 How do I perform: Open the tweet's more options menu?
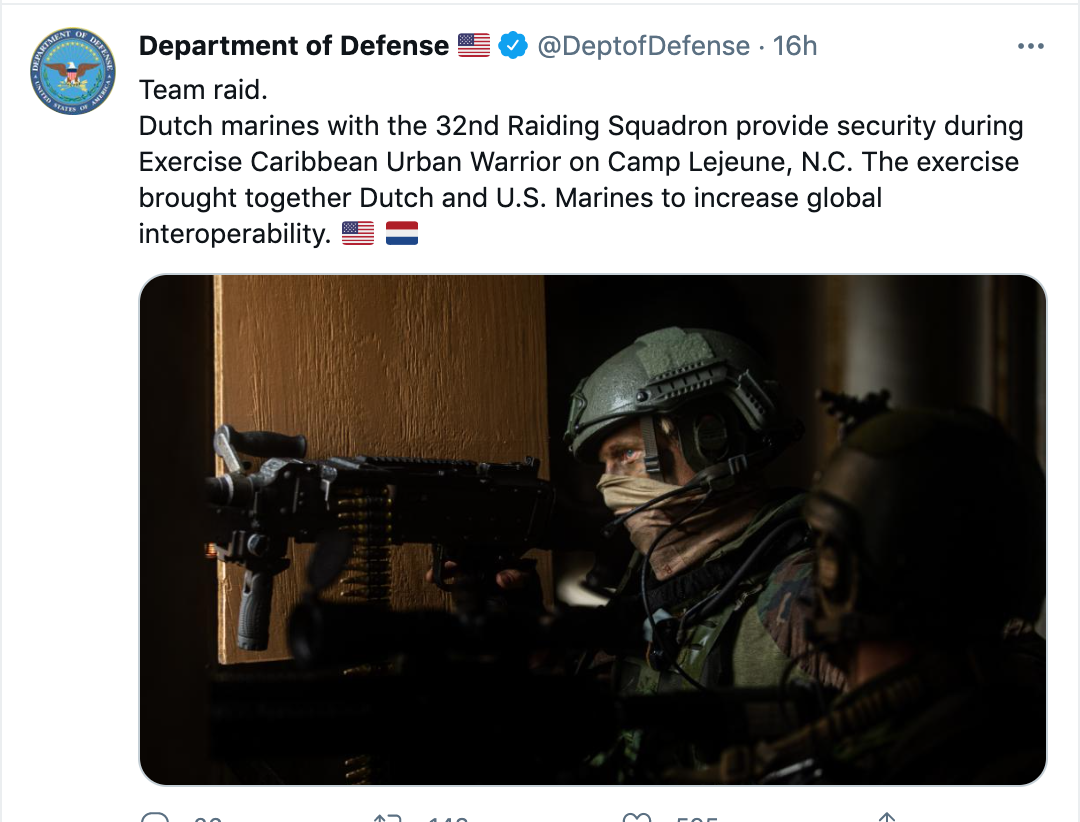tap(1030, 46)
